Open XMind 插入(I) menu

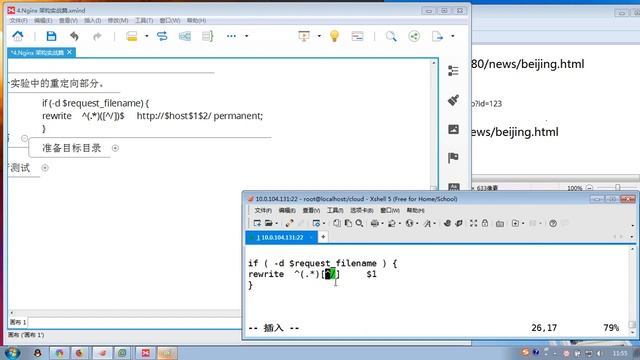93,20
